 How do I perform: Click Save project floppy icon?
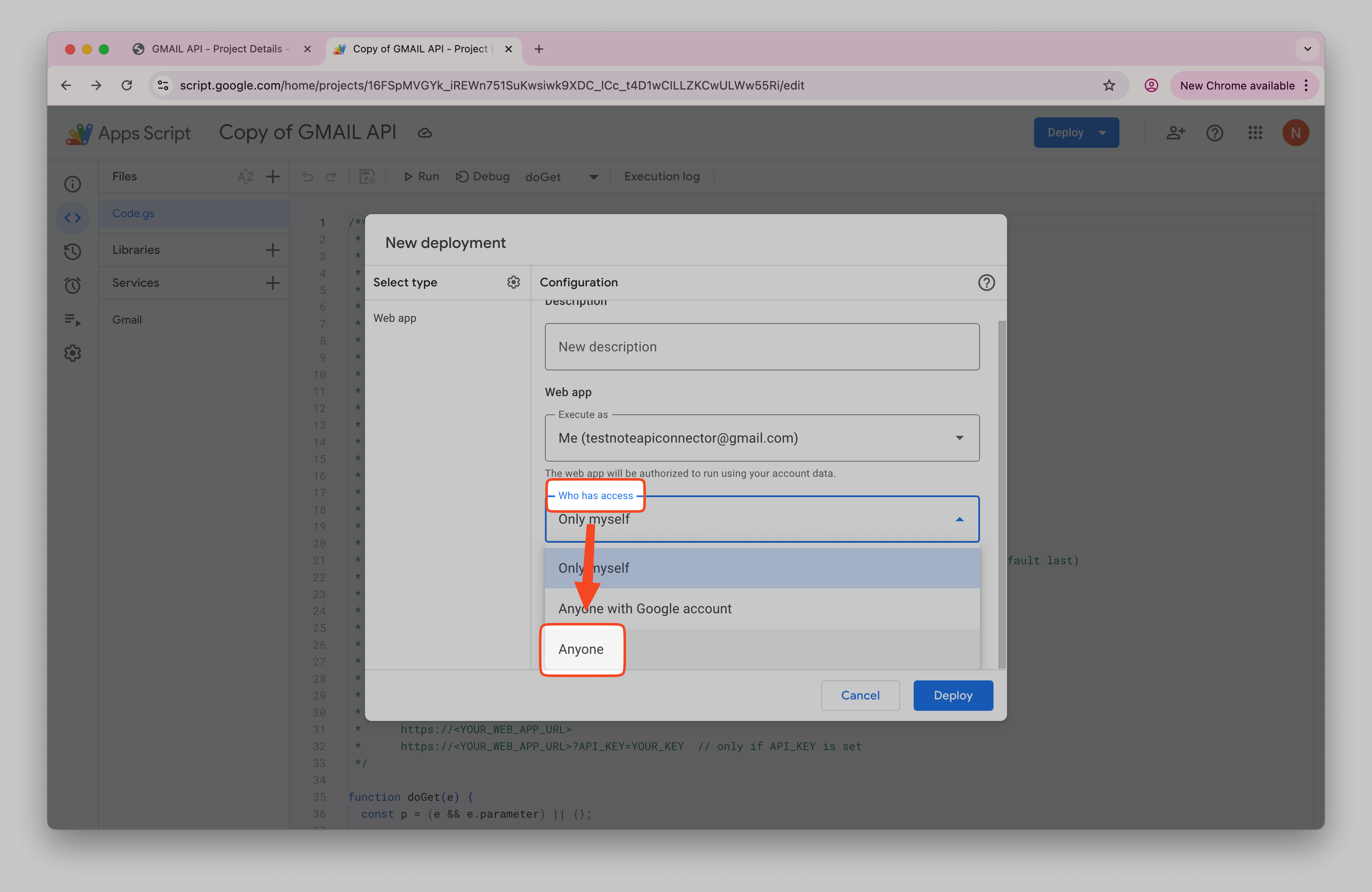pyautogui.click(x=367, y=176)
